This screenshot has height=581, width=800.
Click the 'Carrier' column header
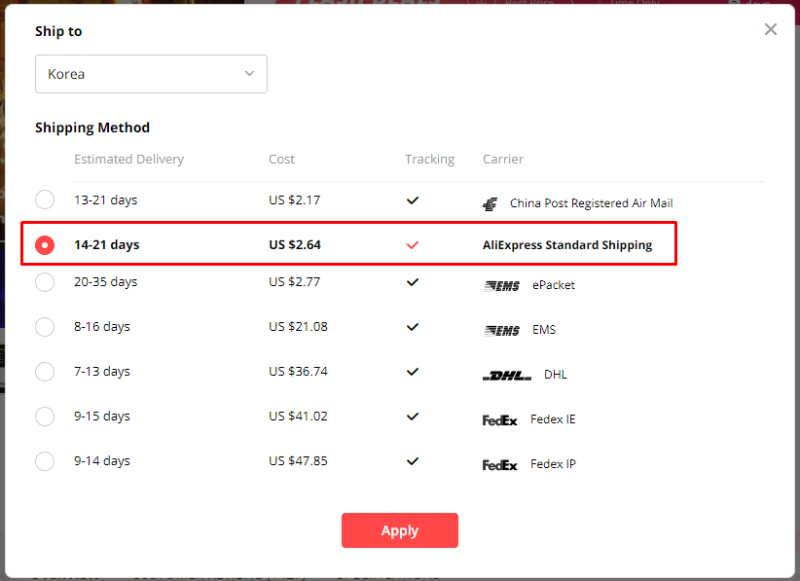tap(503, 159)
